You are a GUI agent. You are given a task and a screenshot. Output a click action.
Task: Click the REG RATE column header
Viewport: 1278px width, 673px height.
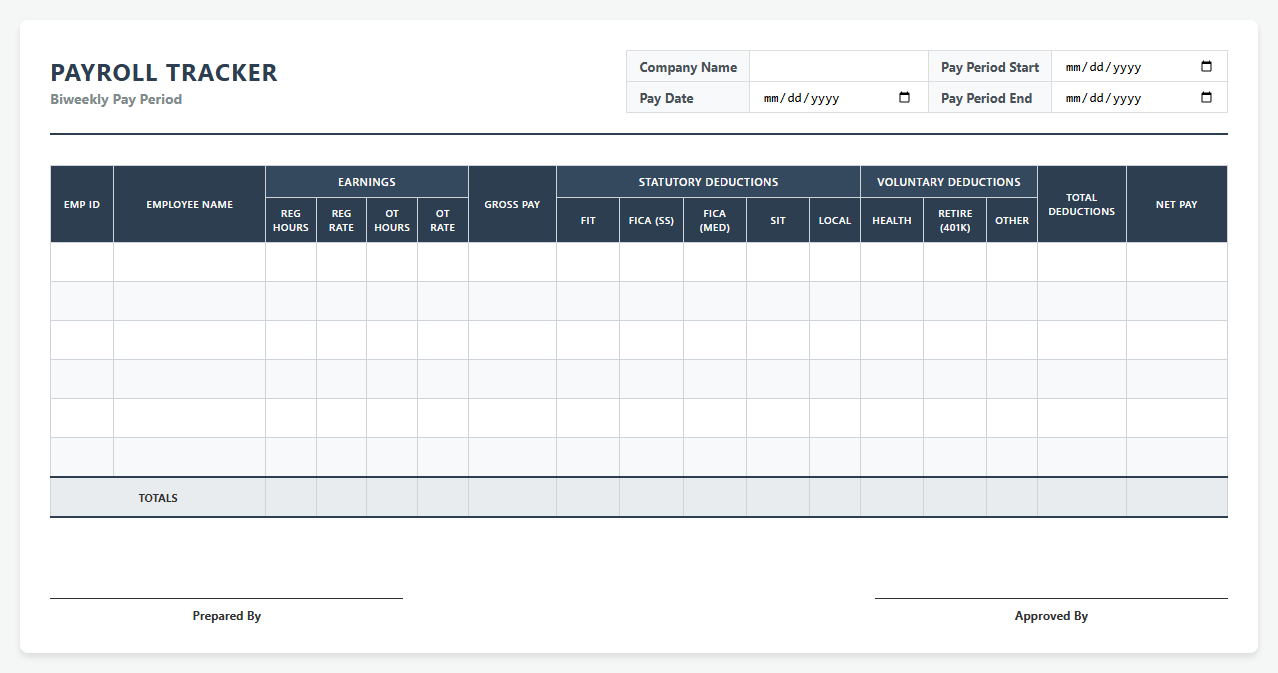click(341, 220)
